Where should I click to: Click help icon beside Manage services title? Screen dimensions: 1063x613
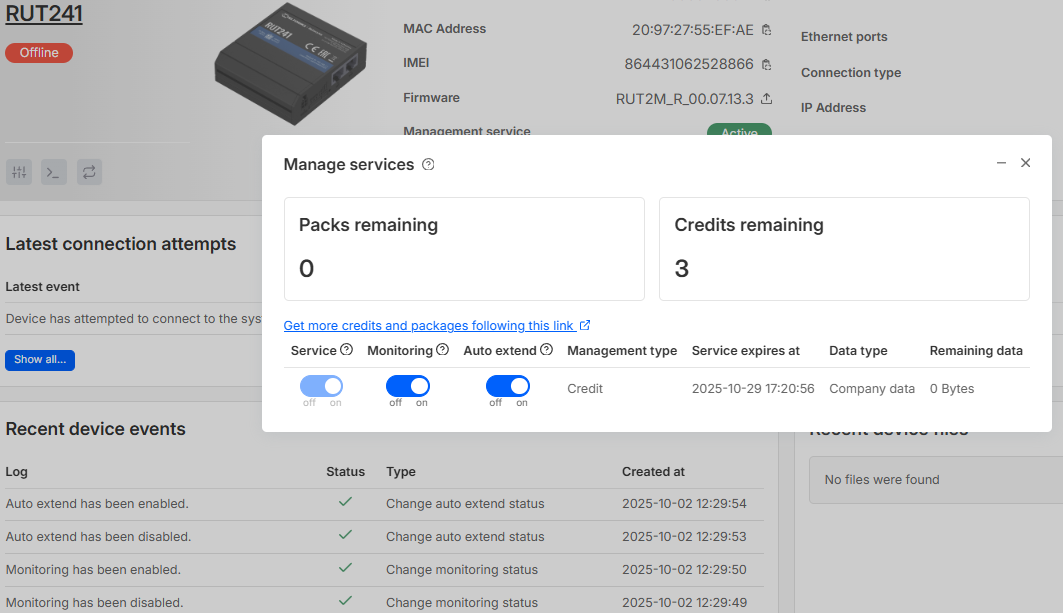tap(428, 165)
